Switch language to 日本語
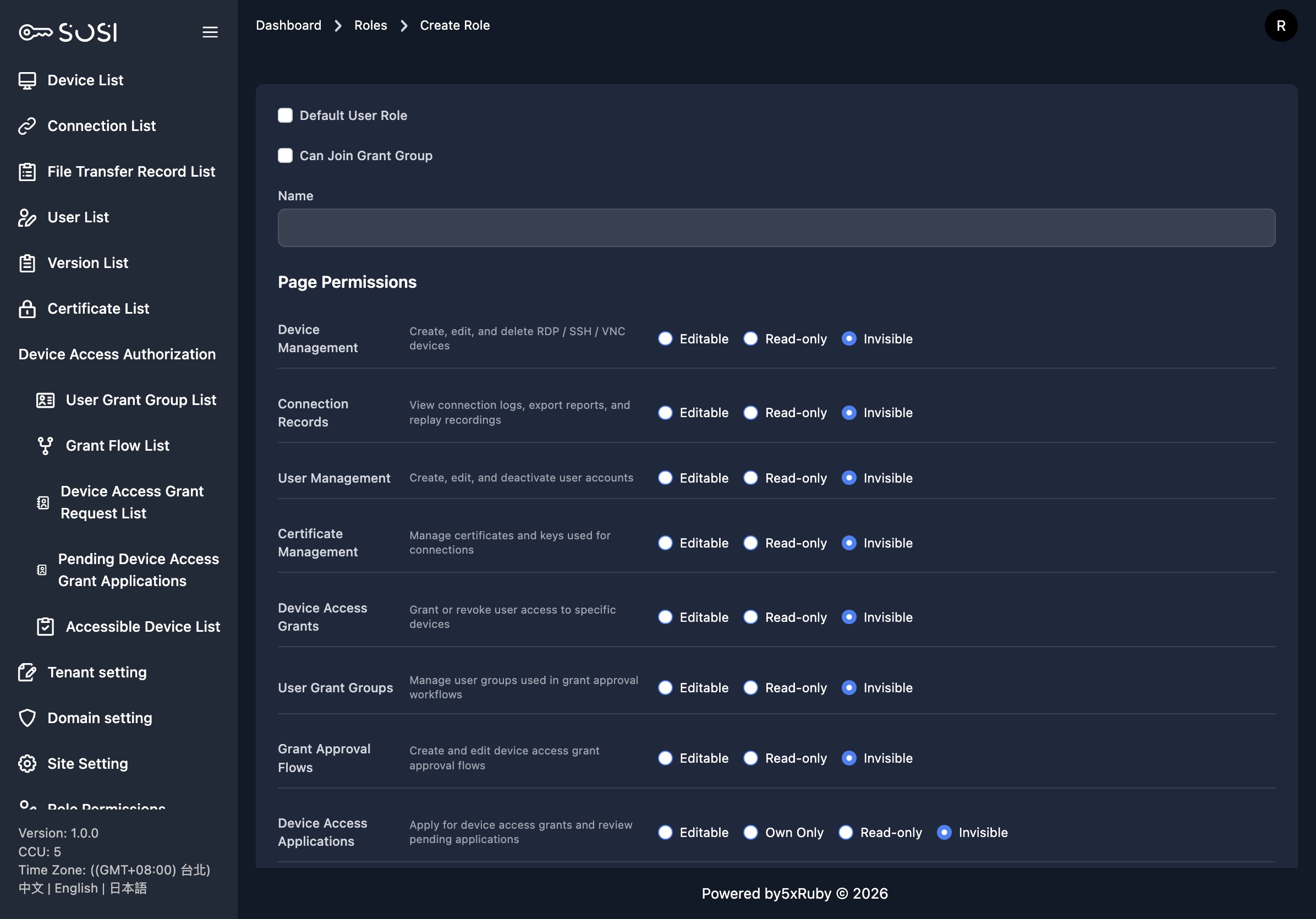The image size is (1316, 919). (128, 888)
